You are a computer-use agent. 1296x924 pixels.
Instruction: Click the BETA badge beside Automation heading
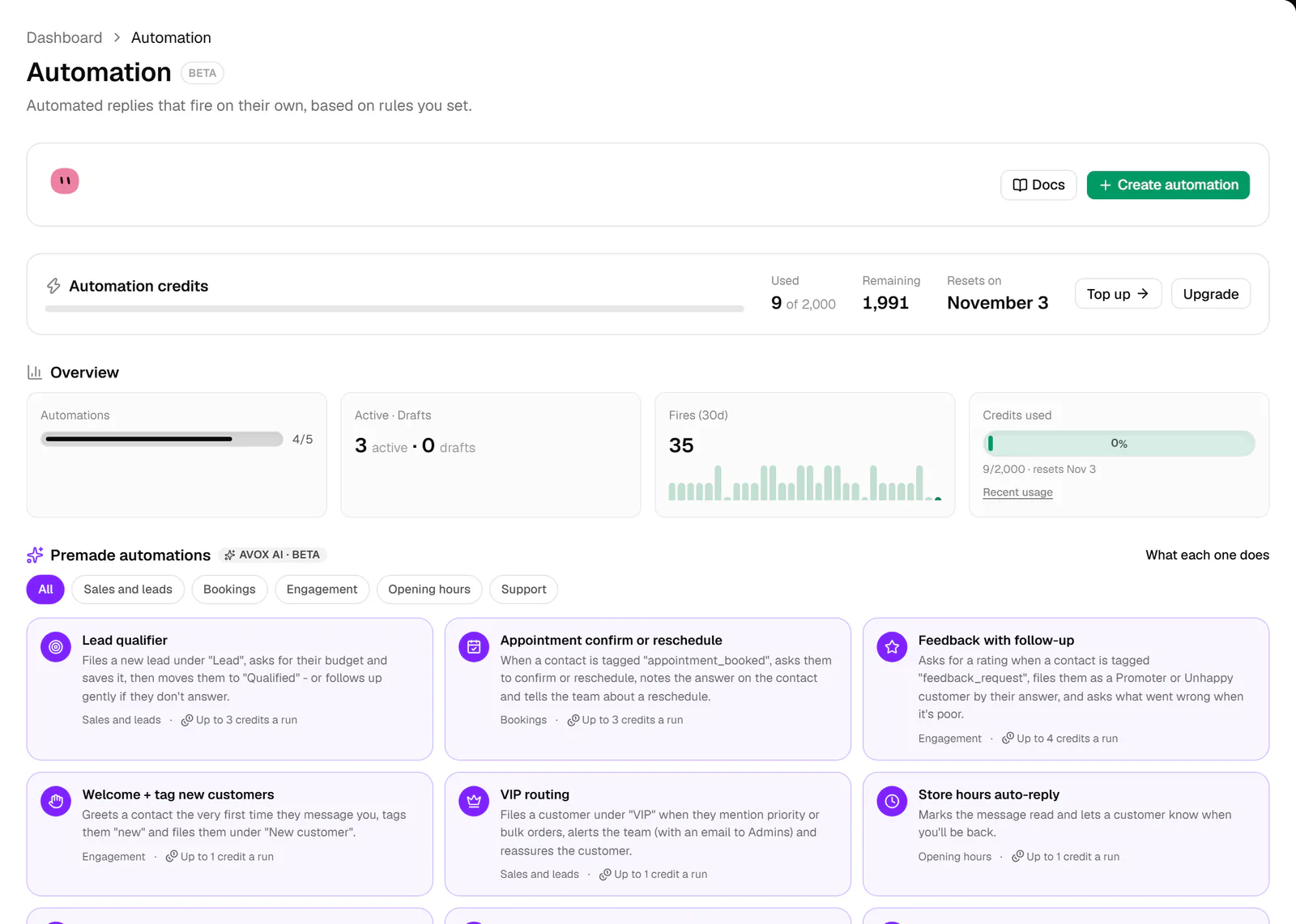coord(202,73)
